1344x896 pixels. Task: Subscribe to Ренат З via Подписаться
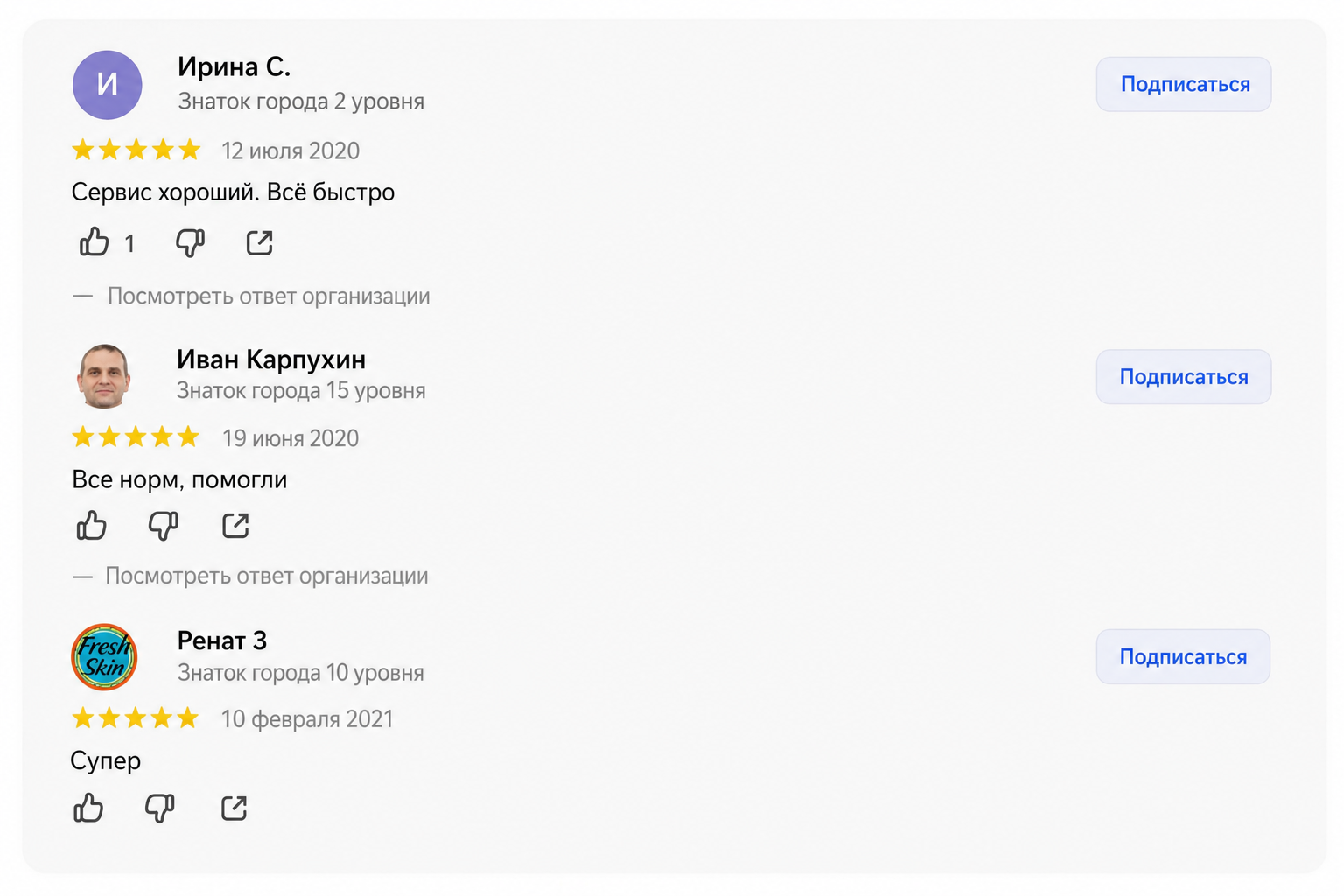click(x=1183, y=656)
